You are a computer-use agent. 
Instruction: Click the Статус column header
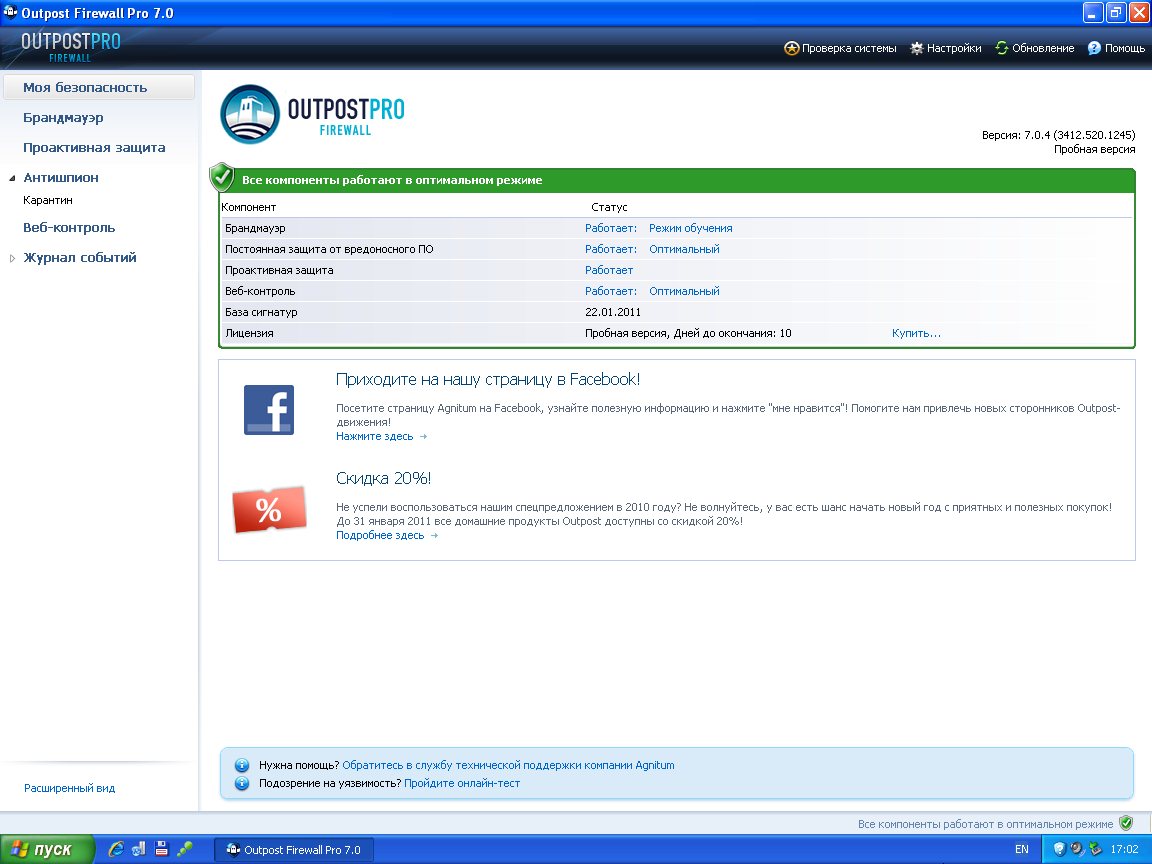[x=609, y=207]
